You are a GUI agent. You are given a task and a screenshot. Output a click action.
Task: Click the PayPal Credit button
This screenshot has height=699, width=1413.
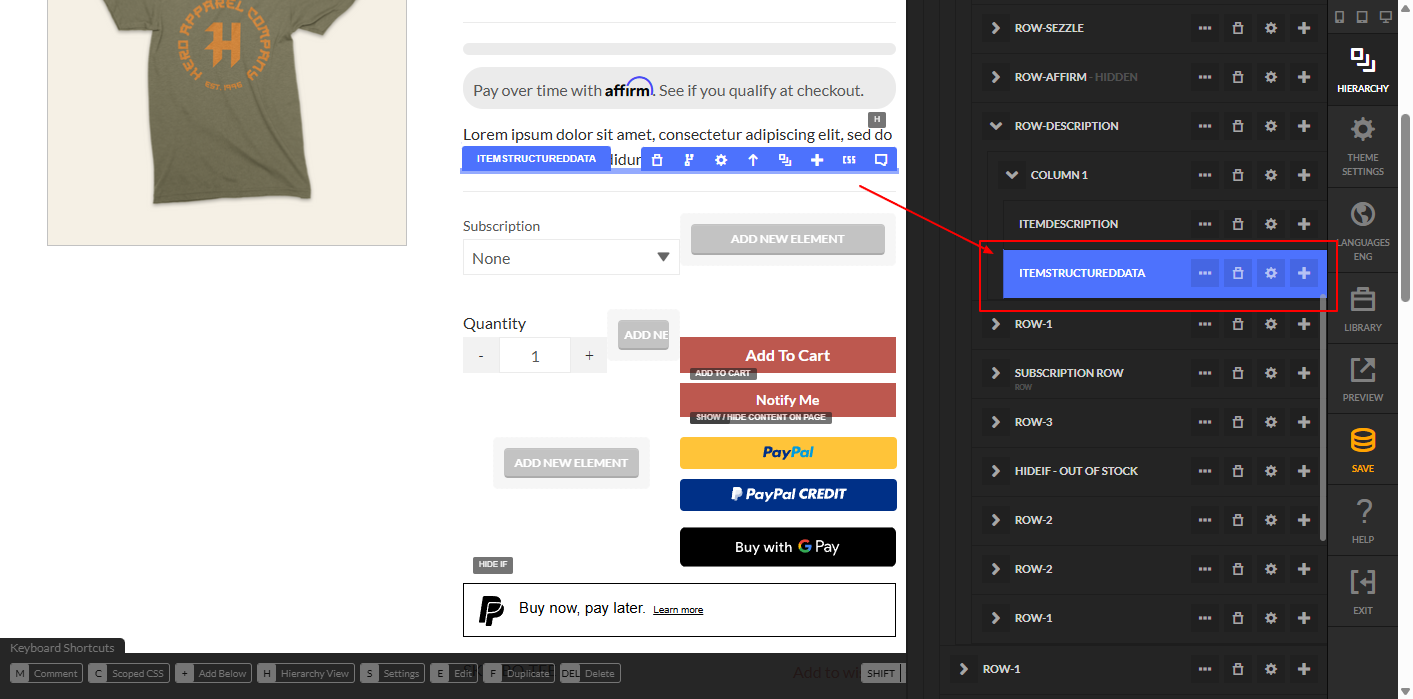pyautogui.click(x=788, y=494)
